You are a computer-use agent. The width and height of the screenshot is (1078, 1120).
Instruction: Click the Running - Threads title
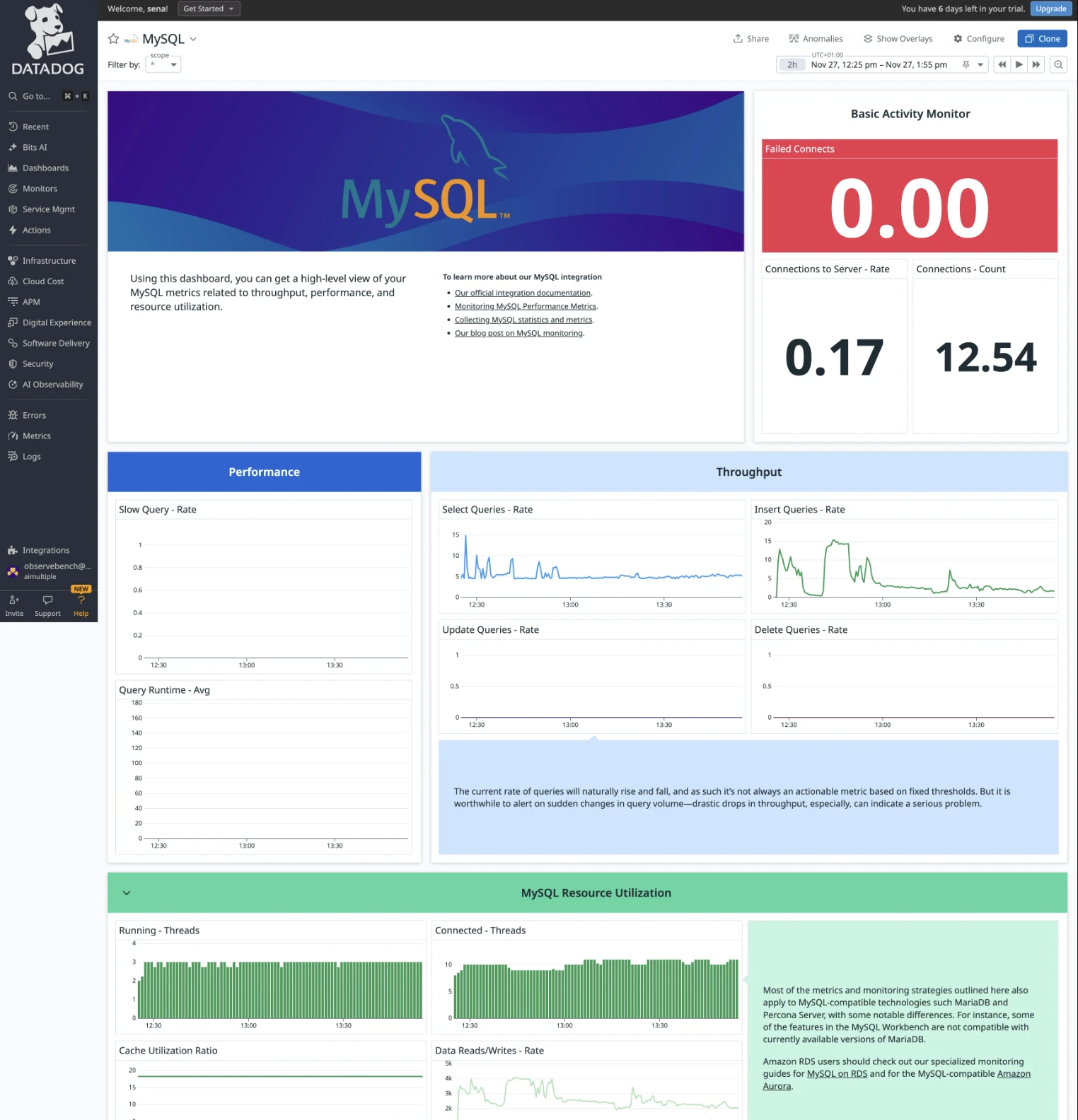tap(159, 930)
